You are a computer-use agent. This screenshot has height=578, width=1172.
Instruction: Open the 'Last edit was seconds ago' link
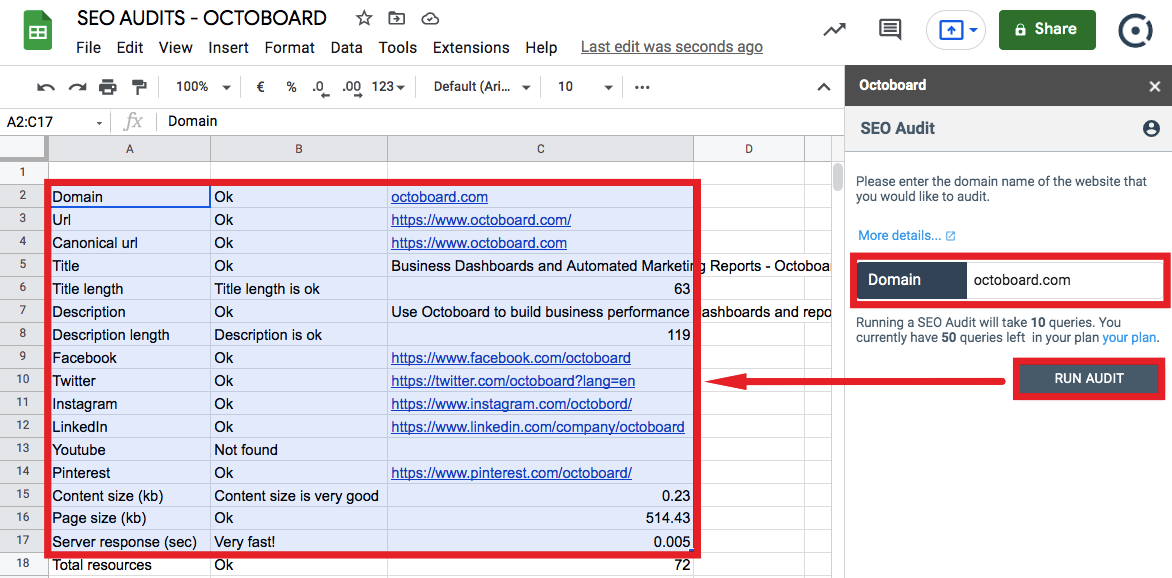[672, 47]
